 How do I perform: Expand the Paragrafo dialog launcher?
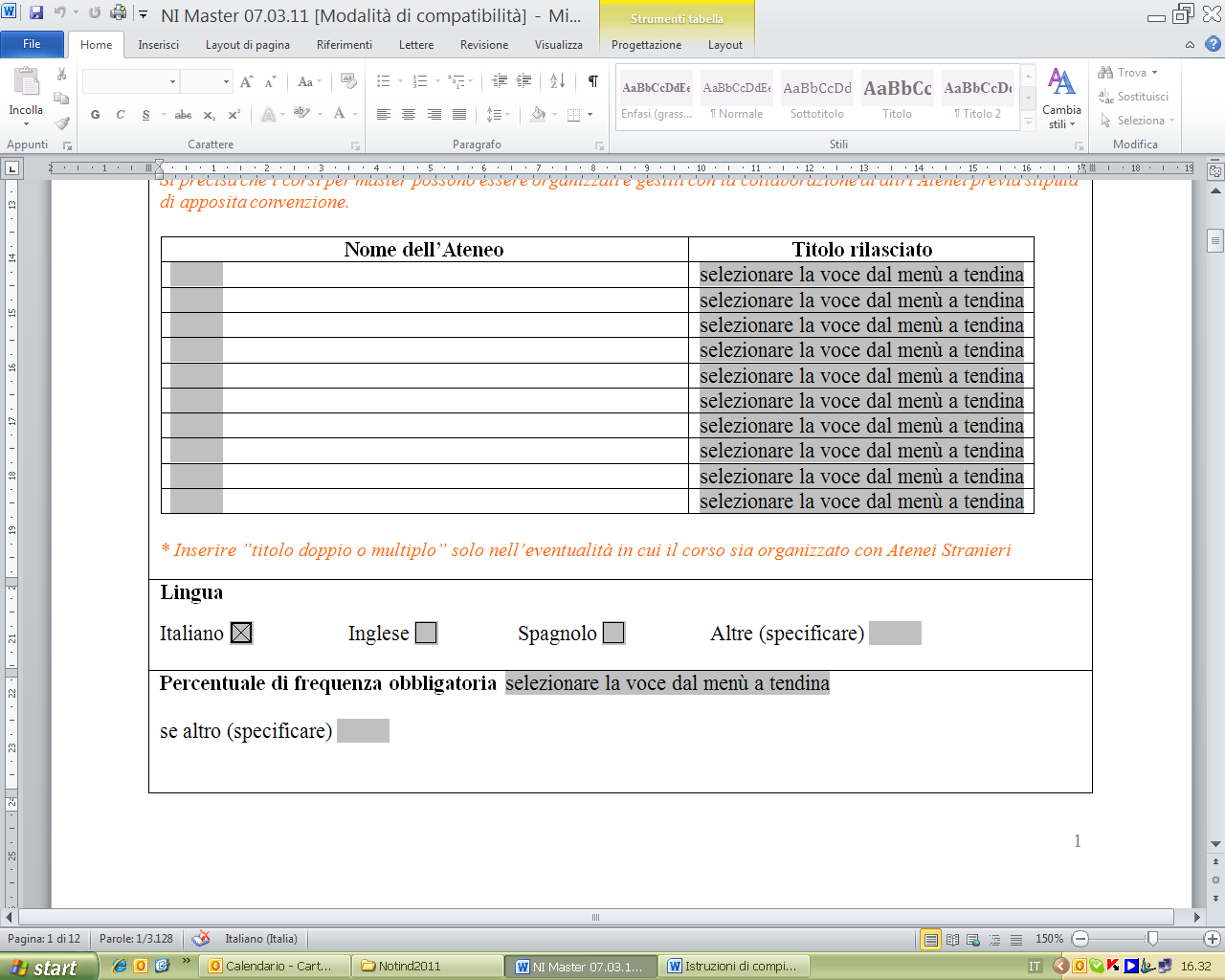pyautogui.click(x=599, y=145)
